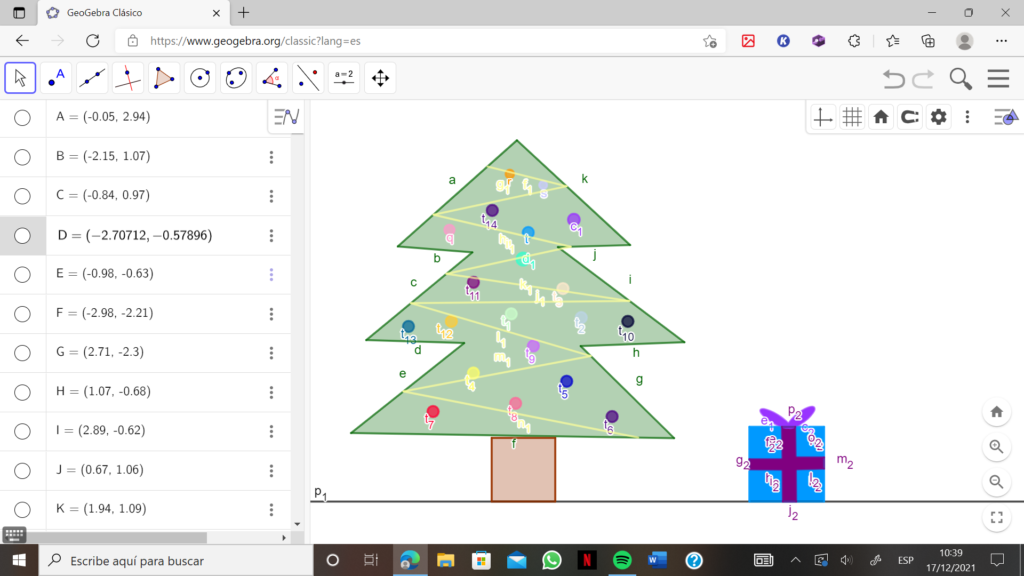Select the Line through two points tool
Image resolution: width=1024 pixels, height=576 pixels.
pos(92,78)
